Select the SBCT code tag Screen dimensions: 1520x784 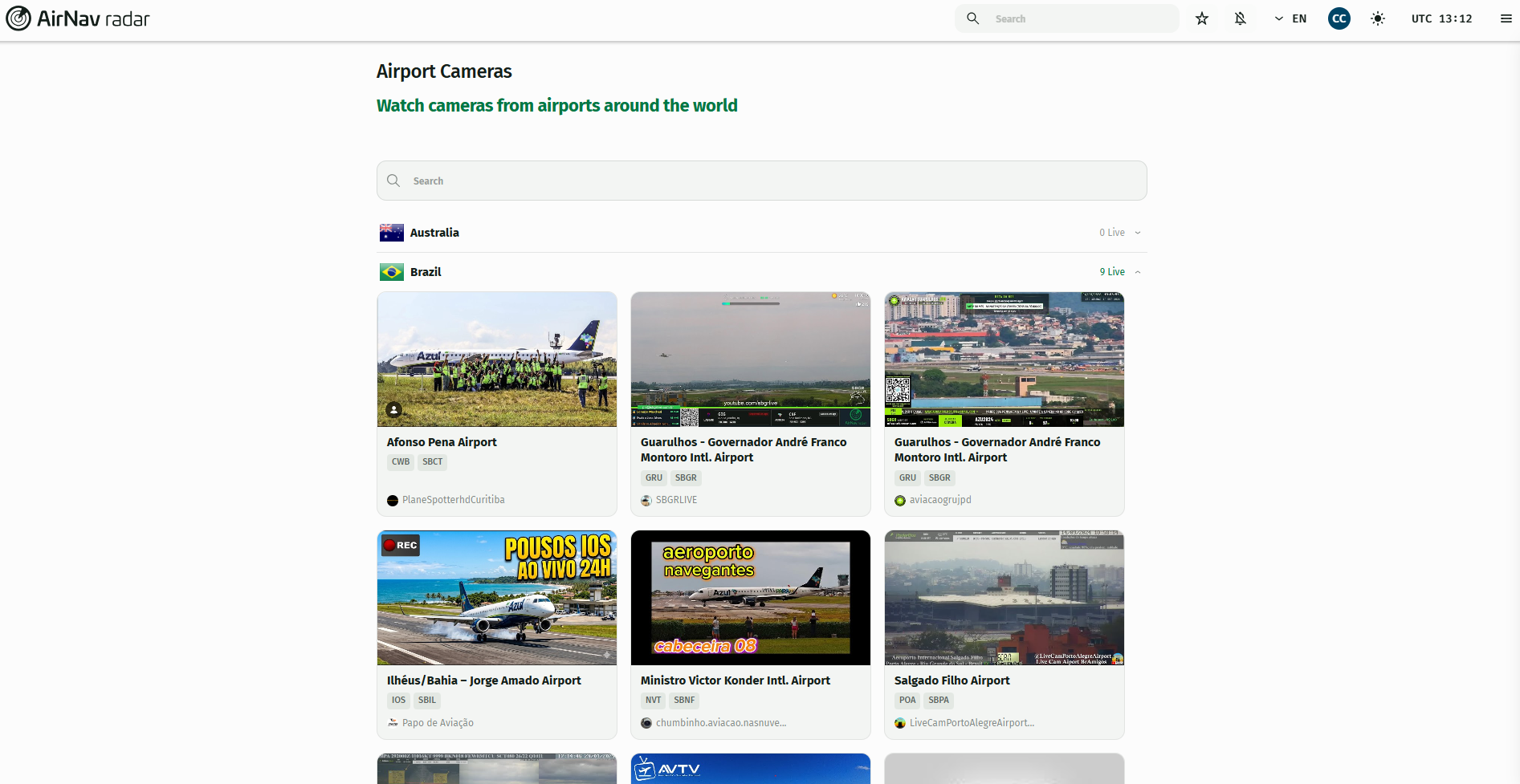point(432,462)
